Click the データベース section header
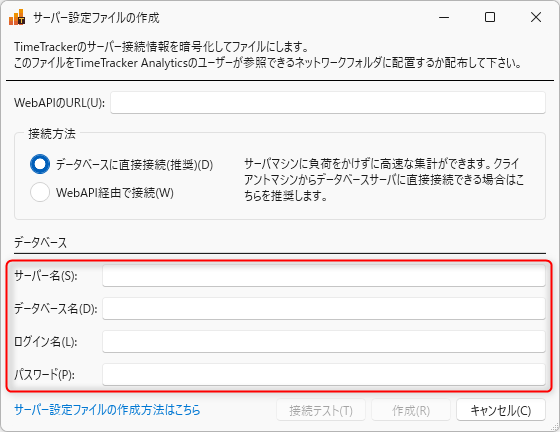560x432 pixels. pyautogui.click(x=40, y=243)
